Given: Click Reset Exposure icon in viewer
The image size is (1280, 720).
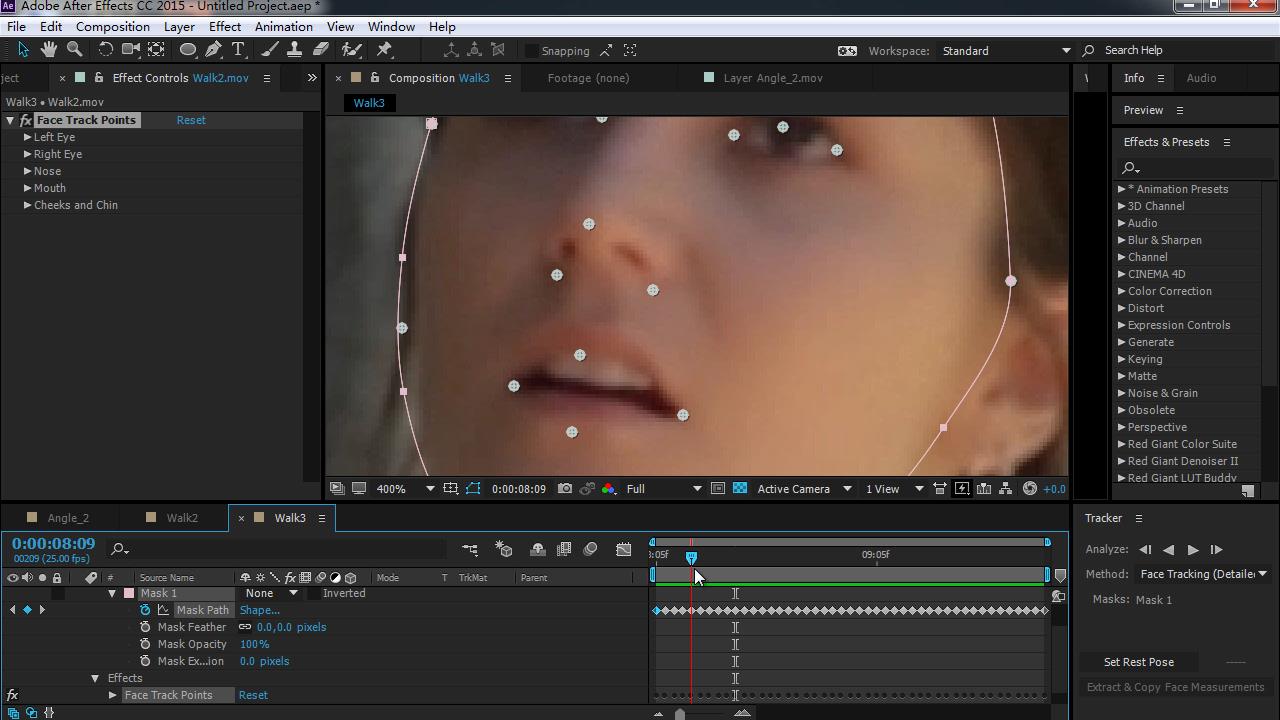Looking at the screenshot, I should [1030, 489].
